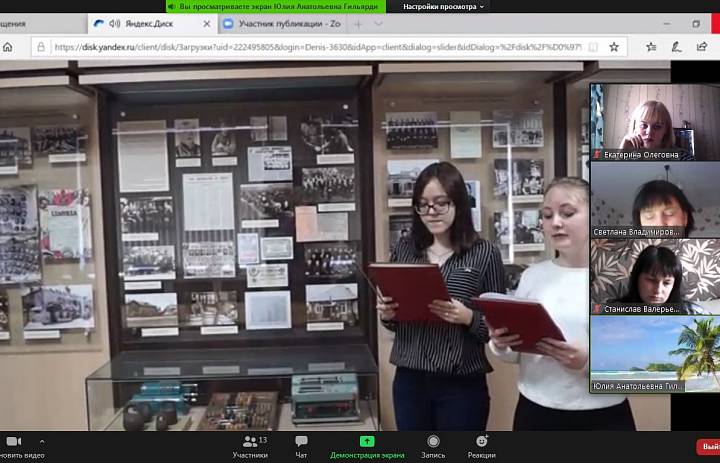The image size is (720, 463).
Task: Open the Zoom Chat icon
Action: coord(302,441)
